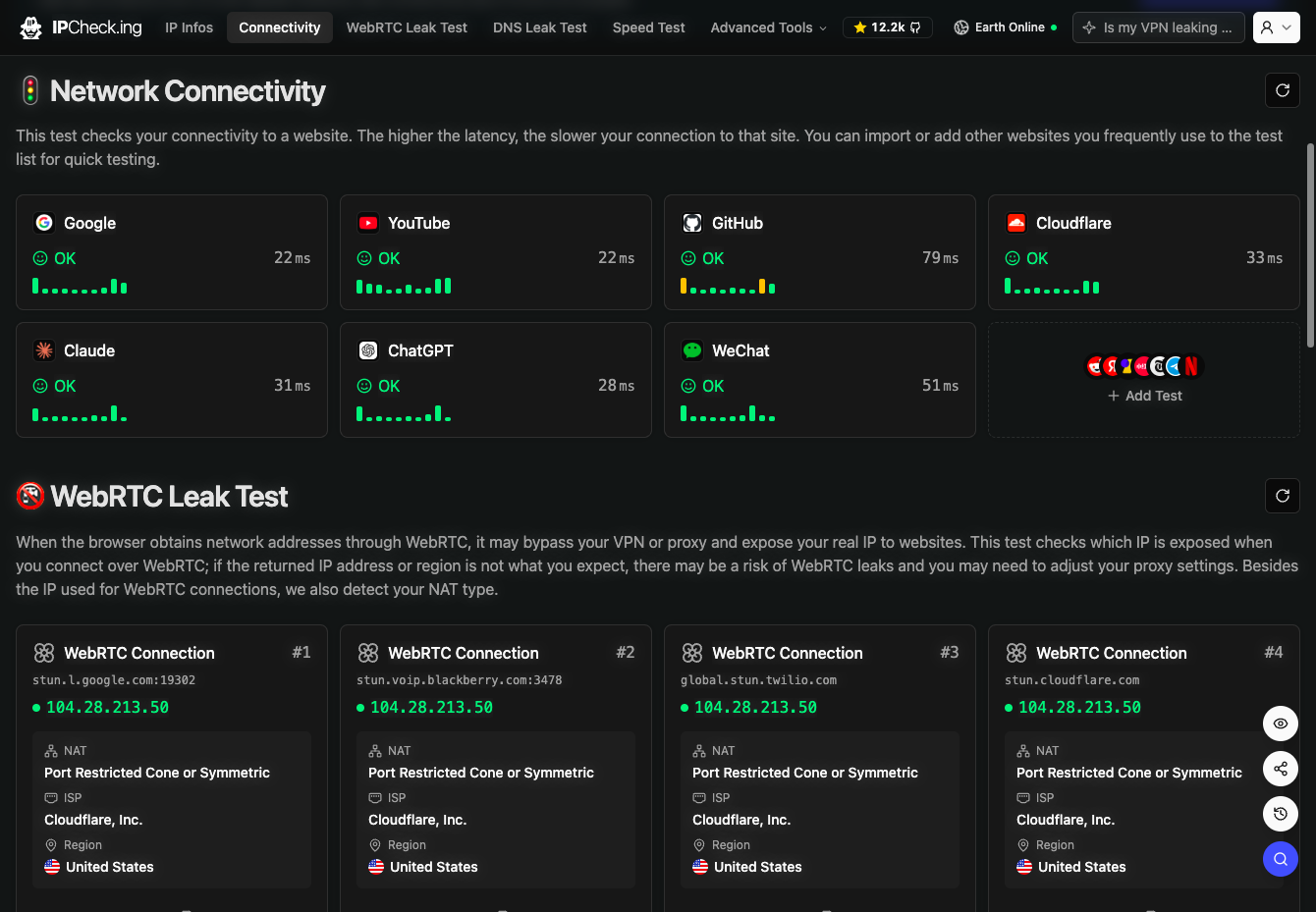The image size is (1316, 912).
Task: Click United States region in connection #3
Action: point(757,867)
